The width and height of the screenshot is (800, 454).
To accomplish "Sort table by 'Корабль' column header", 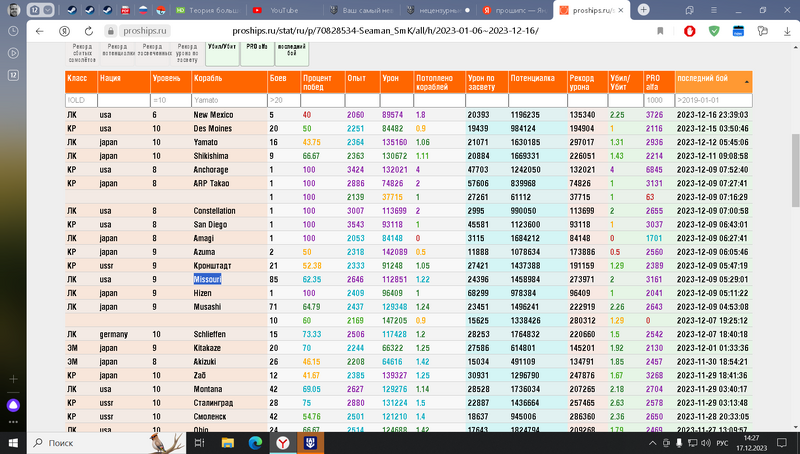I will (228, 81).
